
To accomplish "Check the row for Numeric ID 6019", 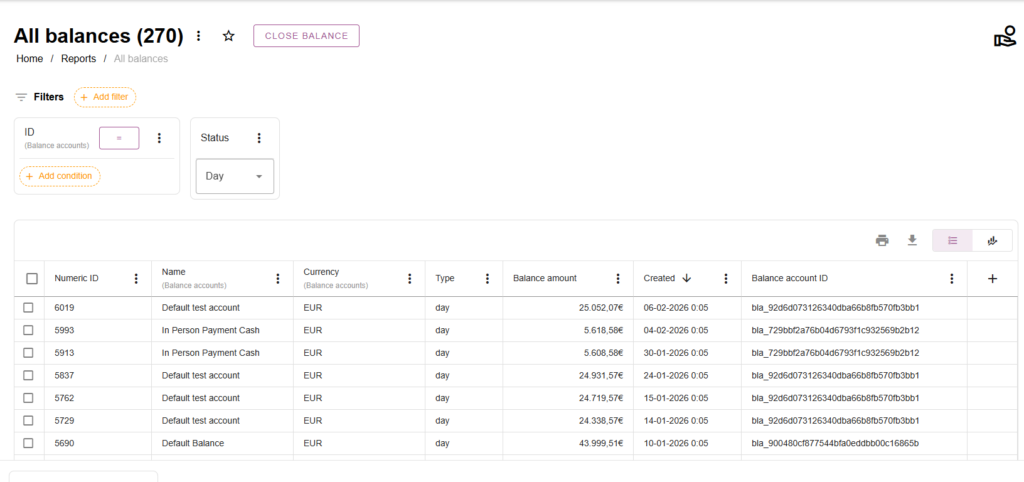I will click(29, 307).
